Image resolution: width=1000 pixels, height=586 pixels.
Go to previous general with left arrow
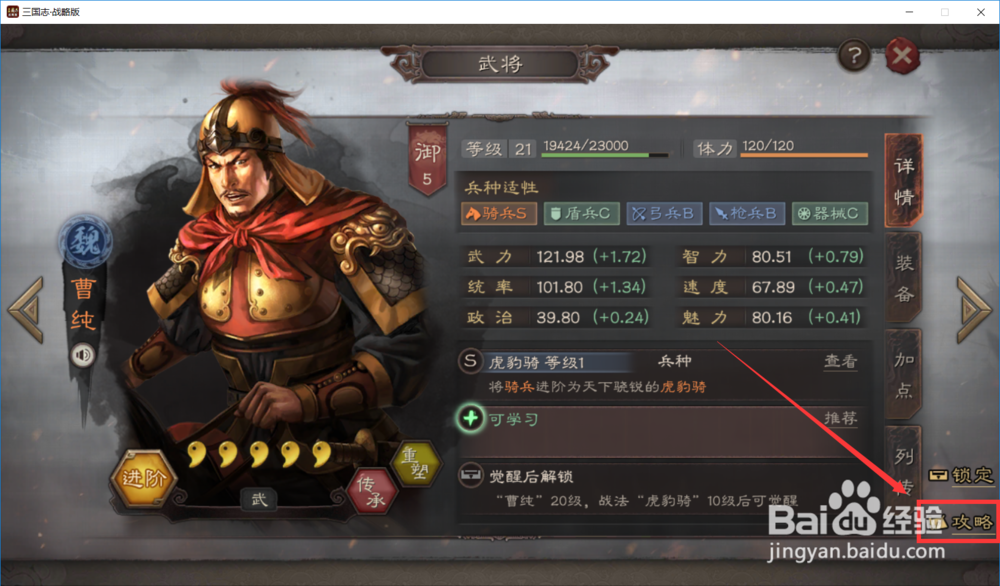(x=26, y=310)
